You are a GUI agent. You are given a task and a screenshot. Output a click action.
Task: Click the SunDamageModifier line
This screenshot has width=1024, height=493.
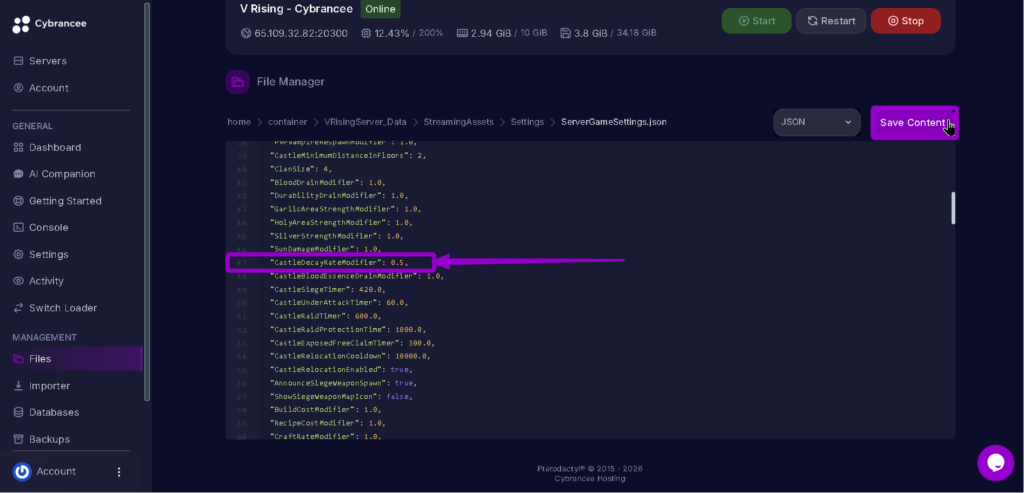pos(325,249)
